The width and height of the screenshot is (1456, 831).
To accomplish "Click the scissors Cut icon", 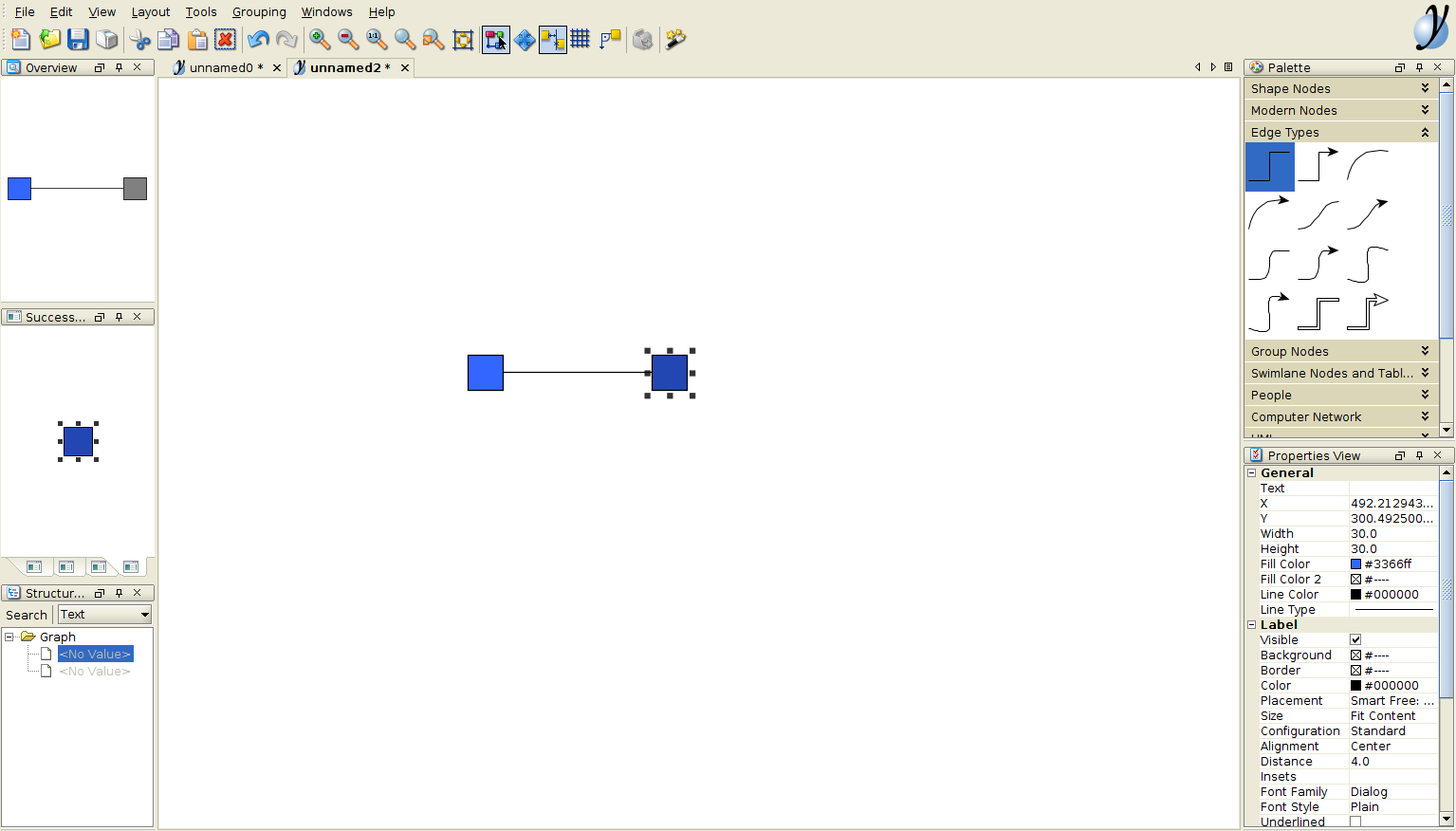I will click(139, 39).
